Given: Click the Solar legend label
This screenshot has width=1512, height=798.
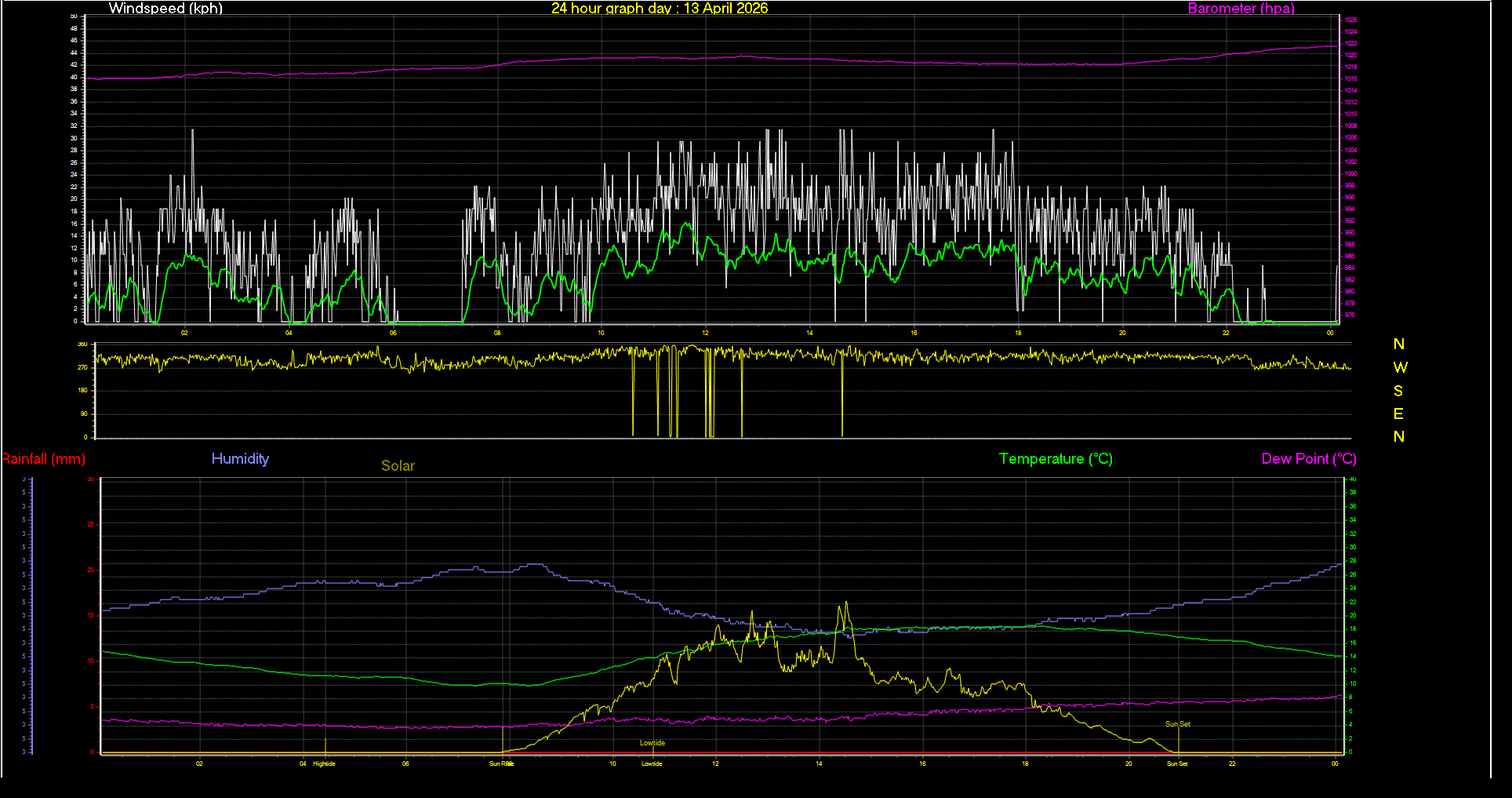Looking at the screenshot, I should click(x=398, y=465).
